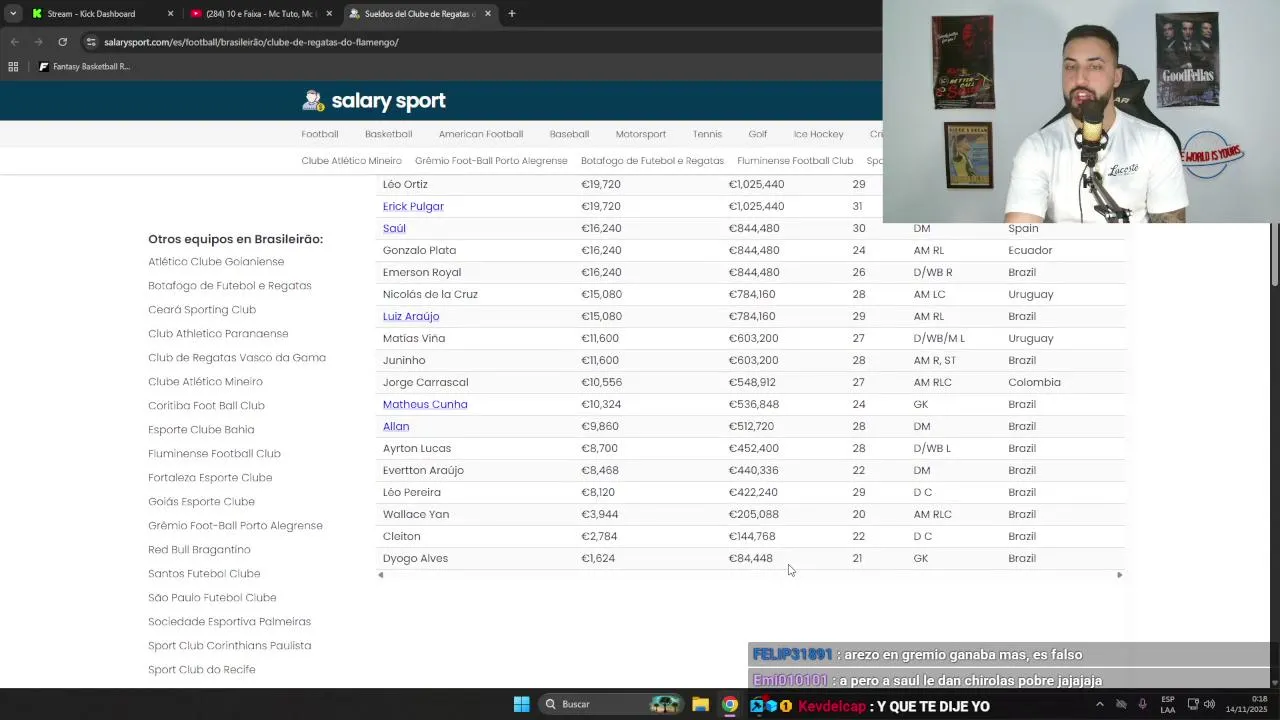Open the apps grid in bookmarks bar
The width and height of the screenshot is (1280, 720).
[13, 67]
